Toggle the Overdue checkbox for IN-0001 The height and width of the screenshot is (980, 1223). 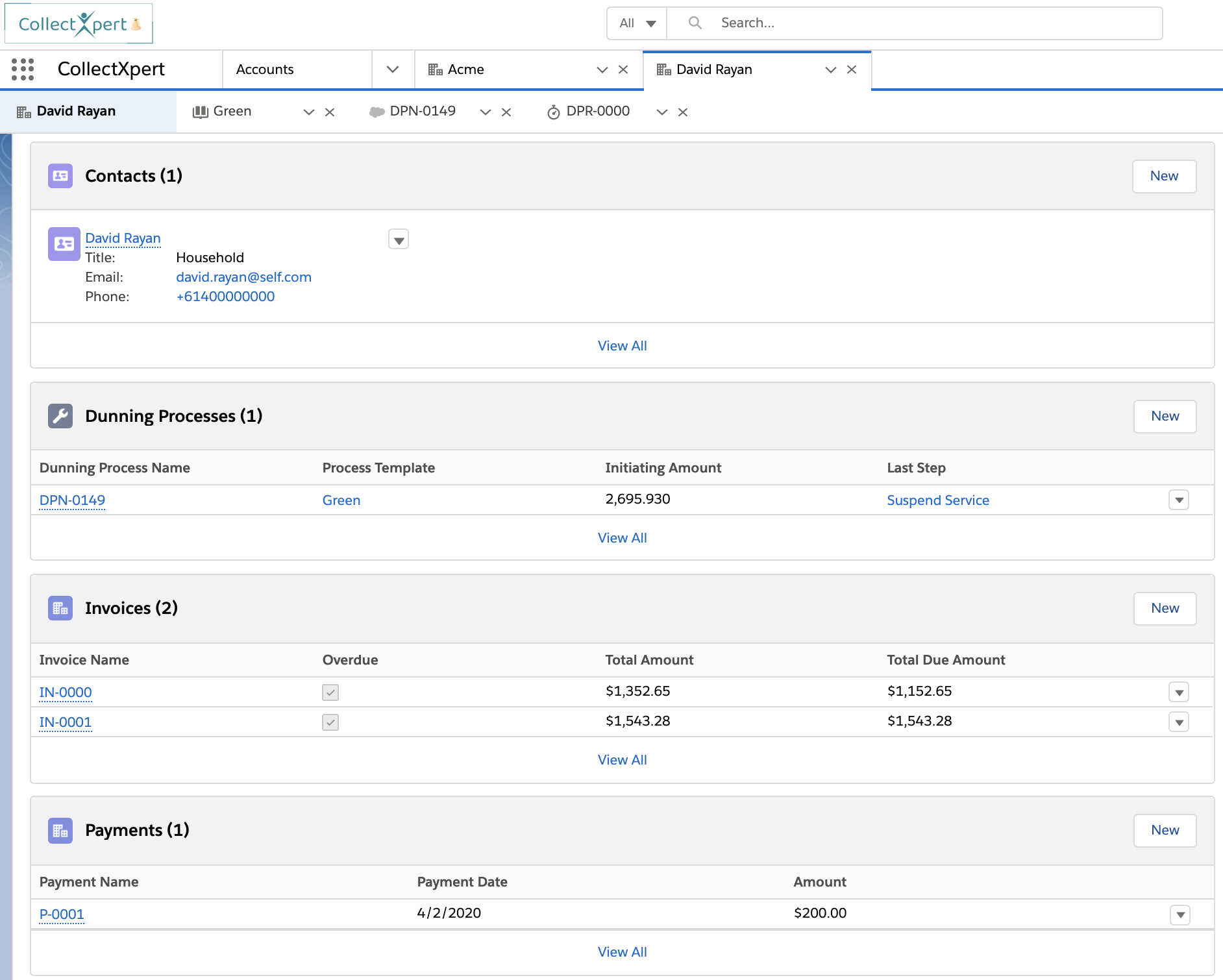(x=330, y=722)
